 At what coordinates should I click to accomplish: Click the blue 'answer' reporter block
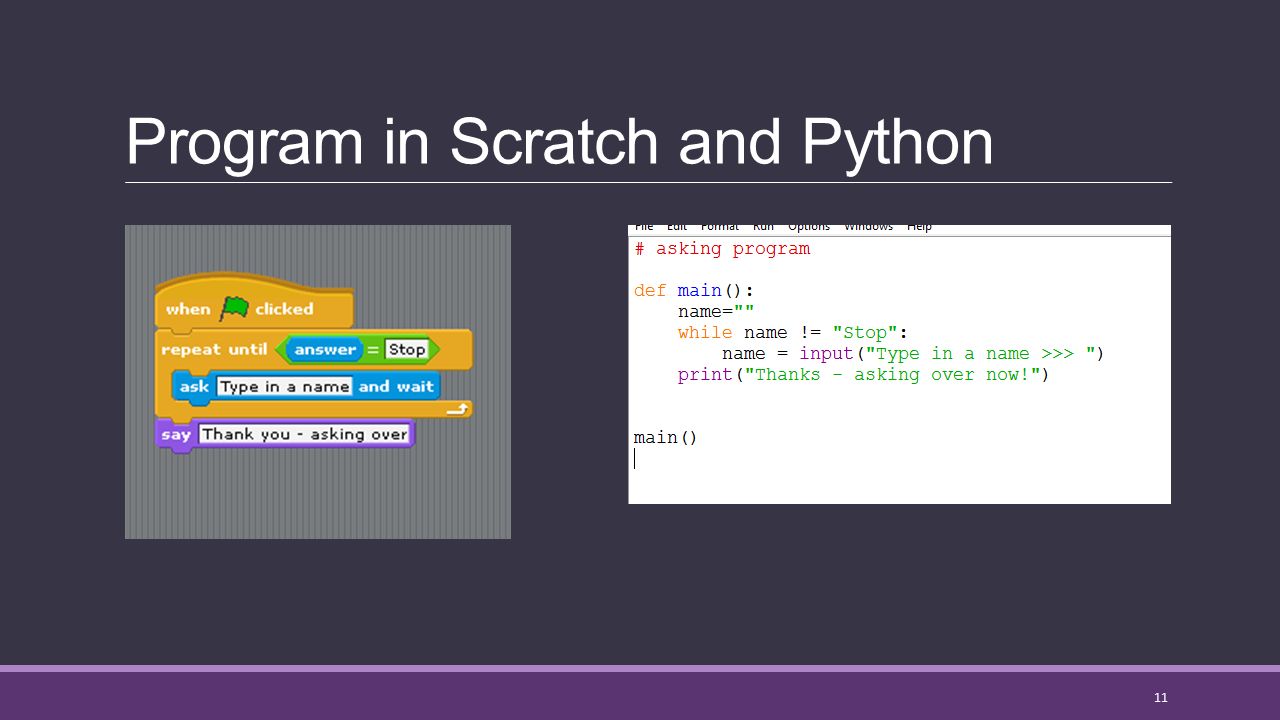click(325, 350)
